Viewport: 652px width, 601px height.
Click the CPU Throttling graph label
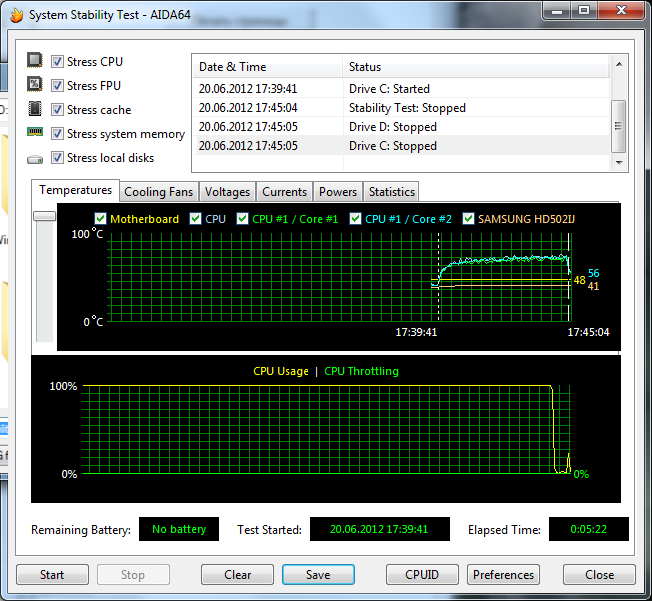(x=361, y=371)
